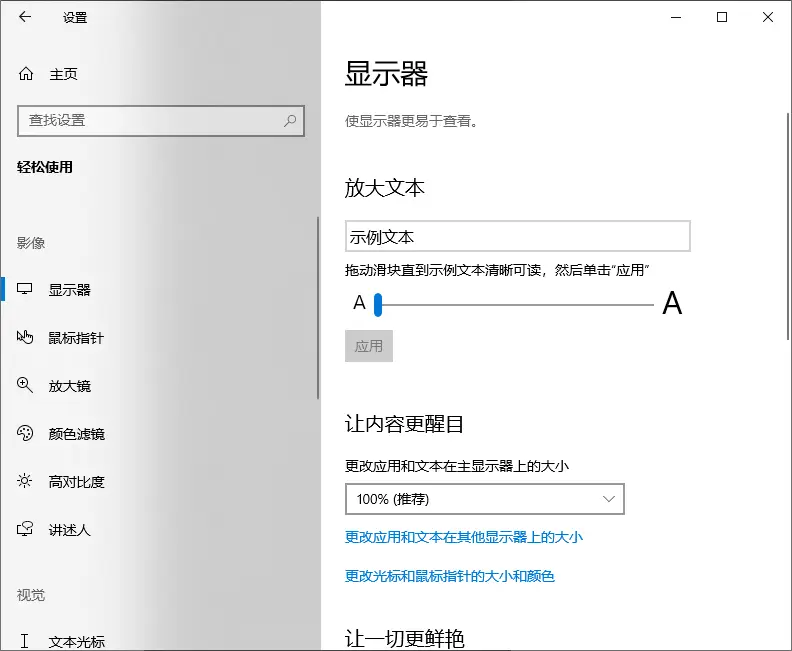Close the 设置 window
The image size is (792, 651).
pos(767,17)
